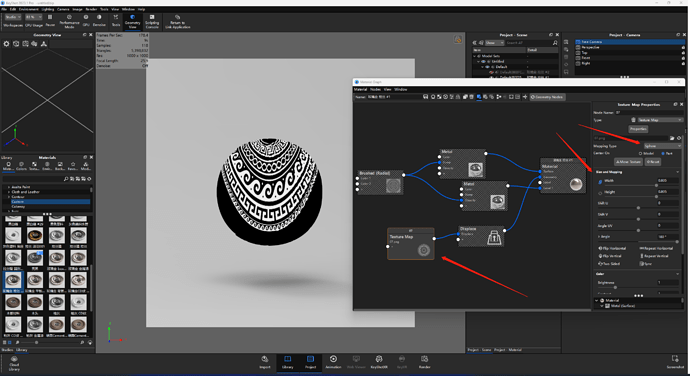Open the Camera menu

coord(63,9)
